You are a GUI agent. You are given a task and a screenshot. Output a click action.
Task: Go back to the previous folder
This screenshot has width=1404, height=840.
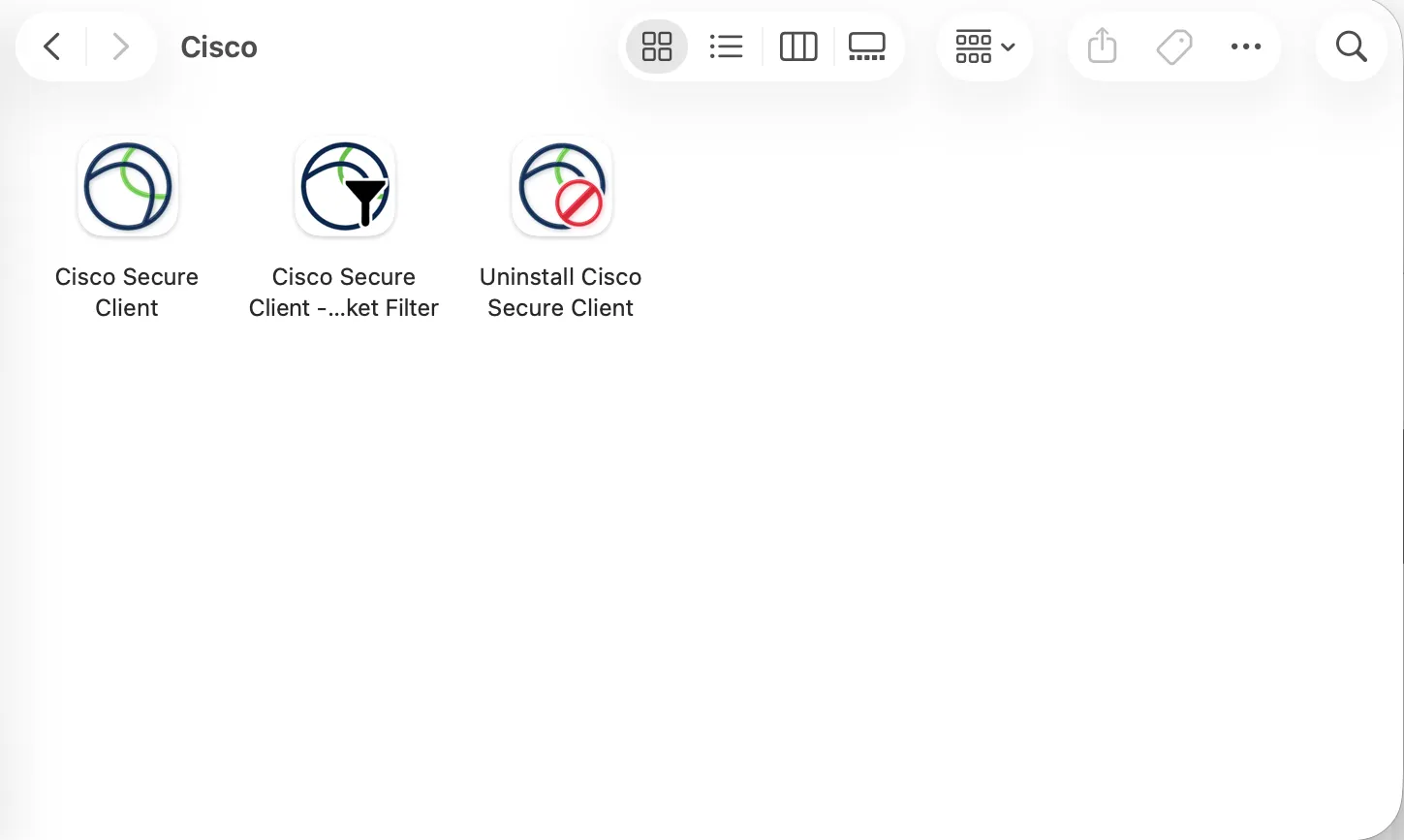tap(52, 47)
